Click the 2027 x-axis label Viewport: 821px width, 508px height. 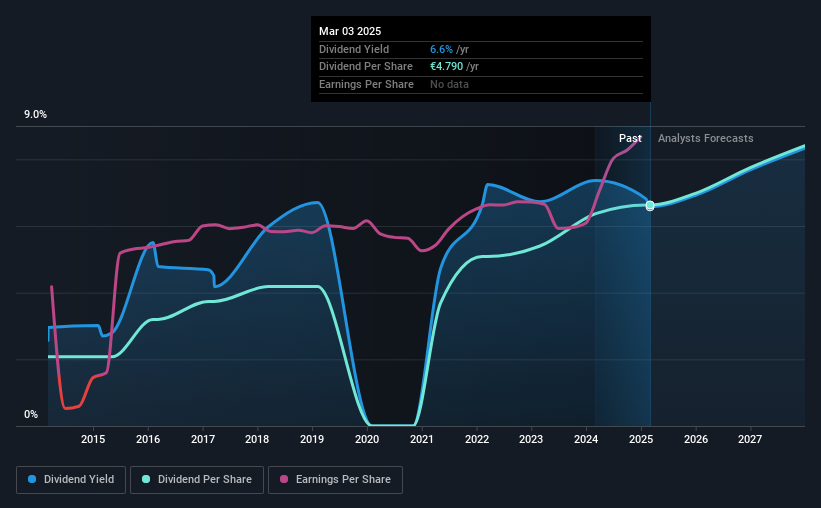tap(750, 439)
